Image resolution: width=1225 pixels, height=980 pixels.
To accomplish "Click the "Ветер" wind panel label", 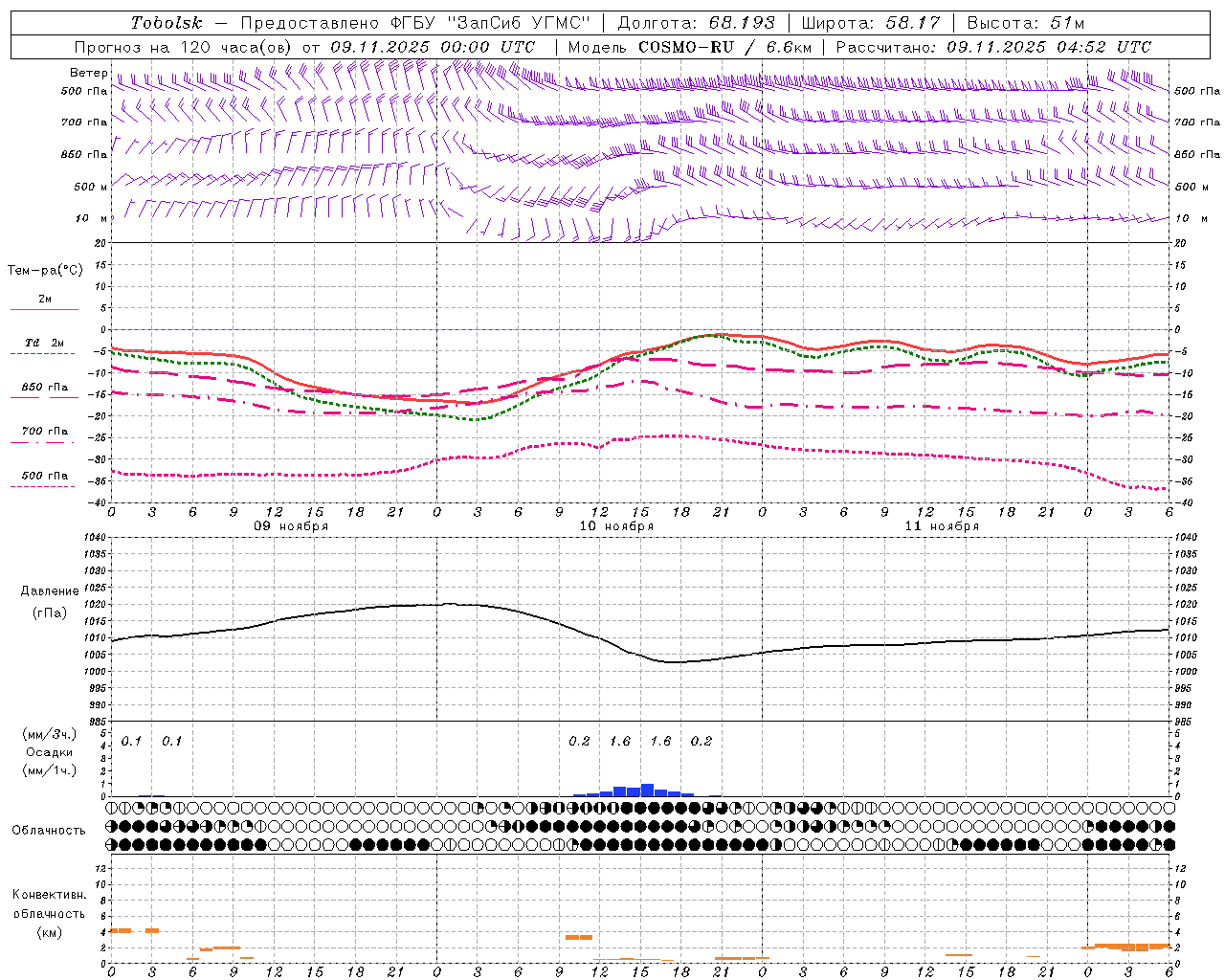I will (88, 73).
